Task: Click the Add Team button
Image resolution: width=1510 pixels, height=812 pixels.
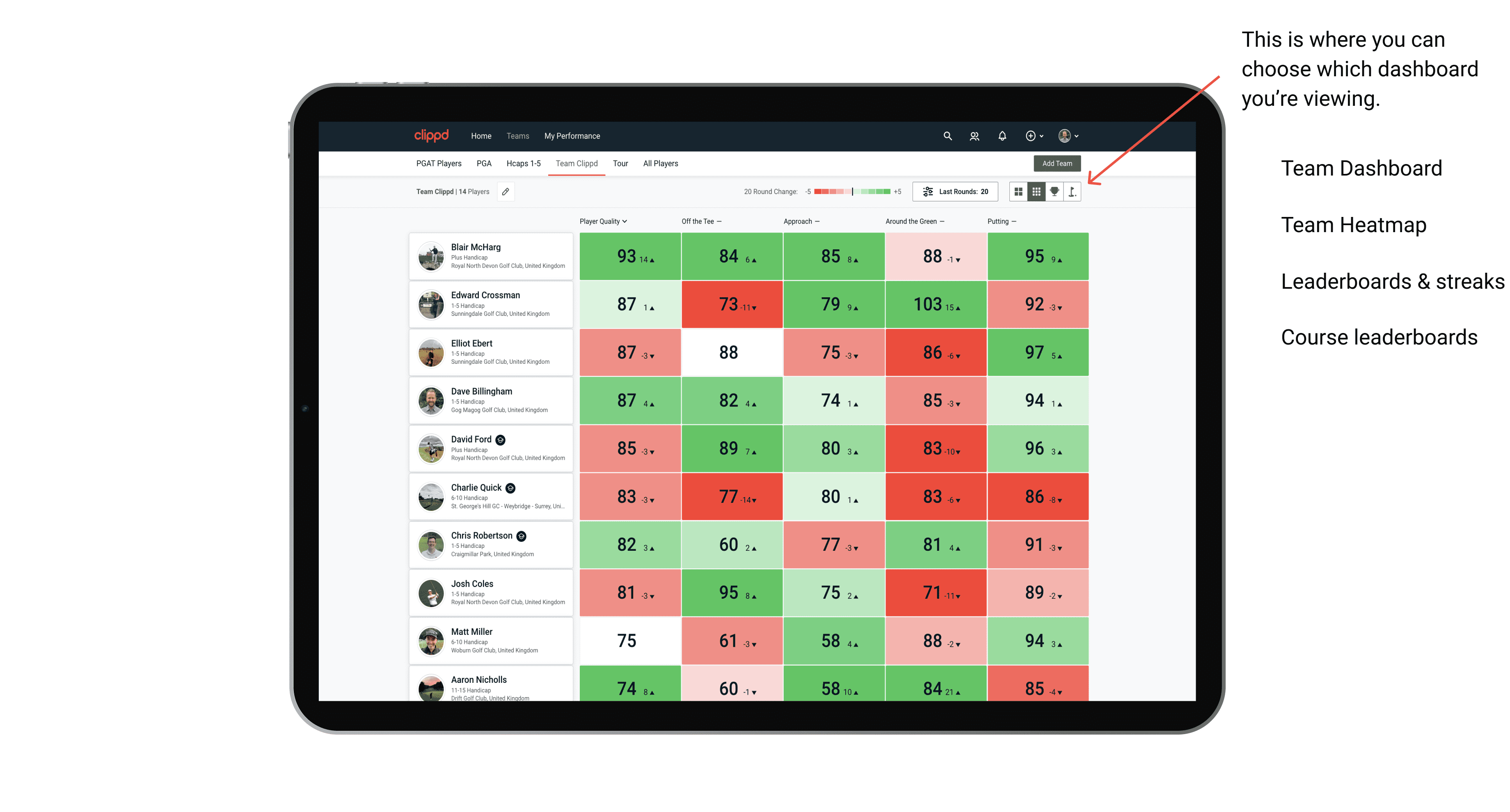Action: click(x=1058, y=163)
